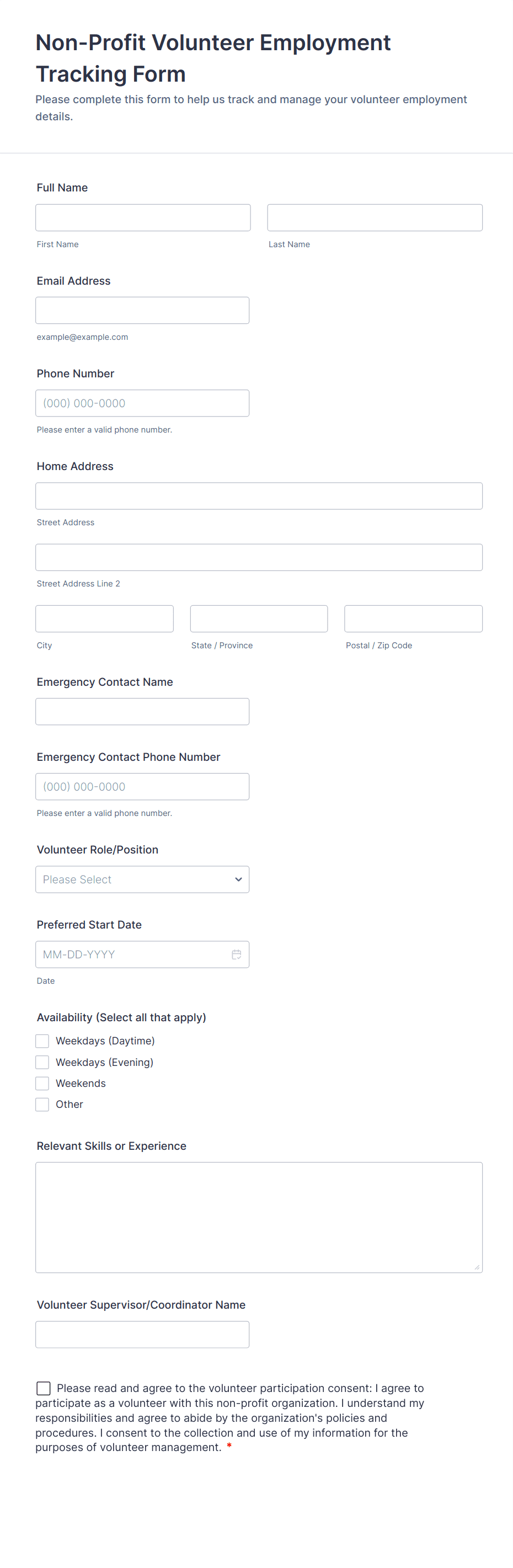513x1568 pixels.
Task: Open the calendar date picker icon
Action: point(237,954)
